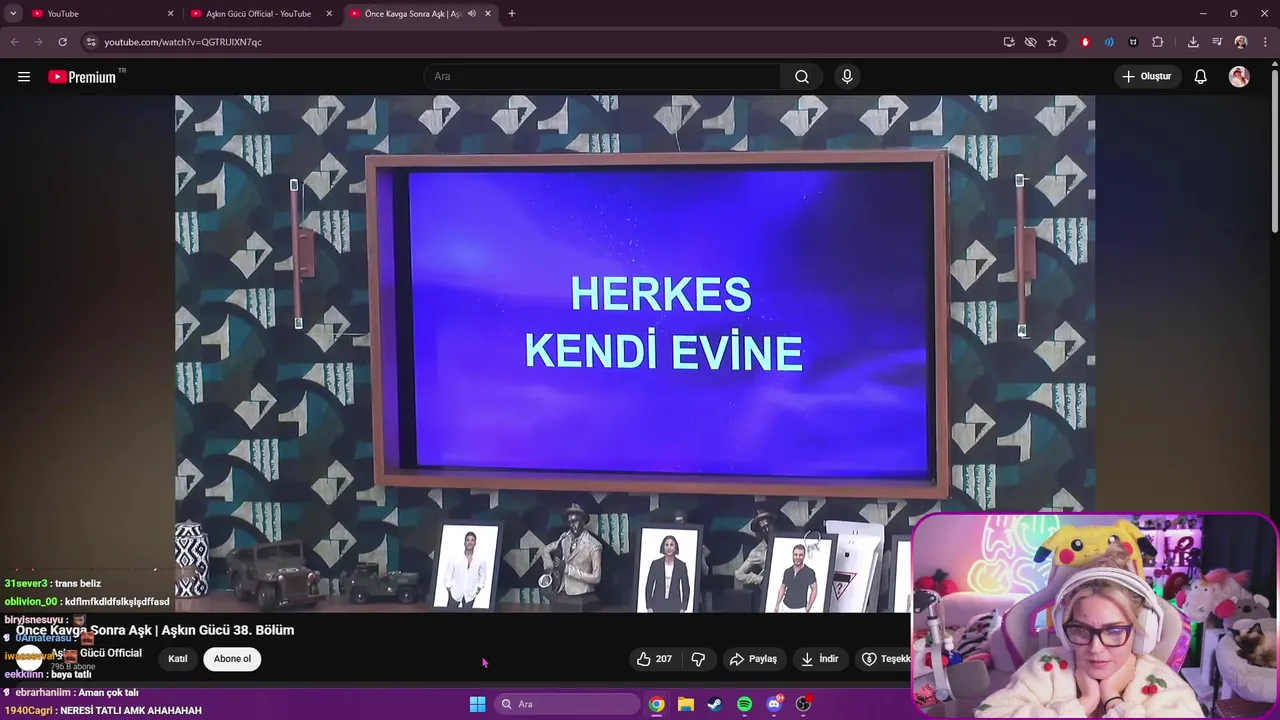Open the Chrome extensions puzzle menu

1158,42
